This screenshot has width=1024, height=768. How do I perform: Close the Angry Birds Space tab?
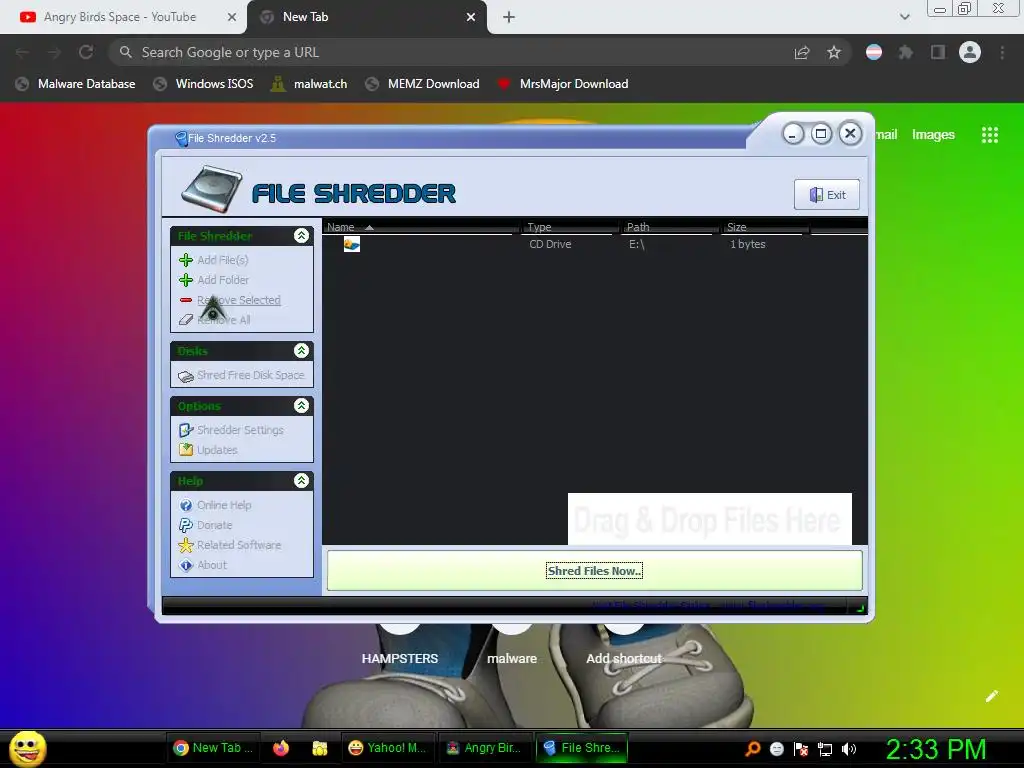click(232, 18)
